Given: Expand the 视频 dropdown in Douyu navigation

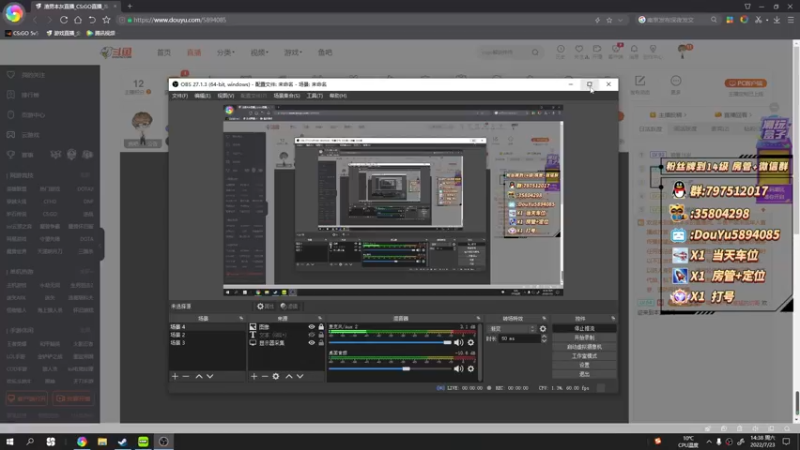Looking at the screenshot, I should (259, 52).
